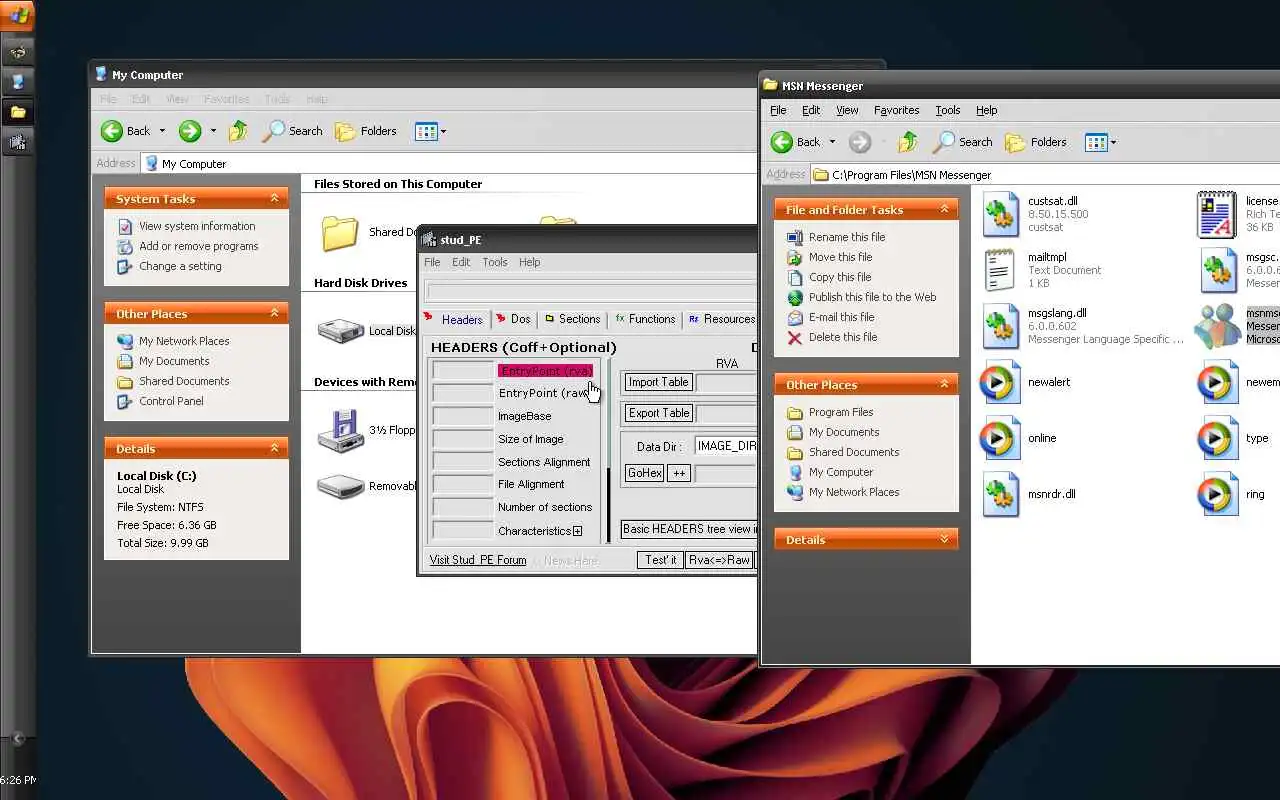Click E-mail this file task
This screenshot has height=800, width=1280.
click(841, 317)
